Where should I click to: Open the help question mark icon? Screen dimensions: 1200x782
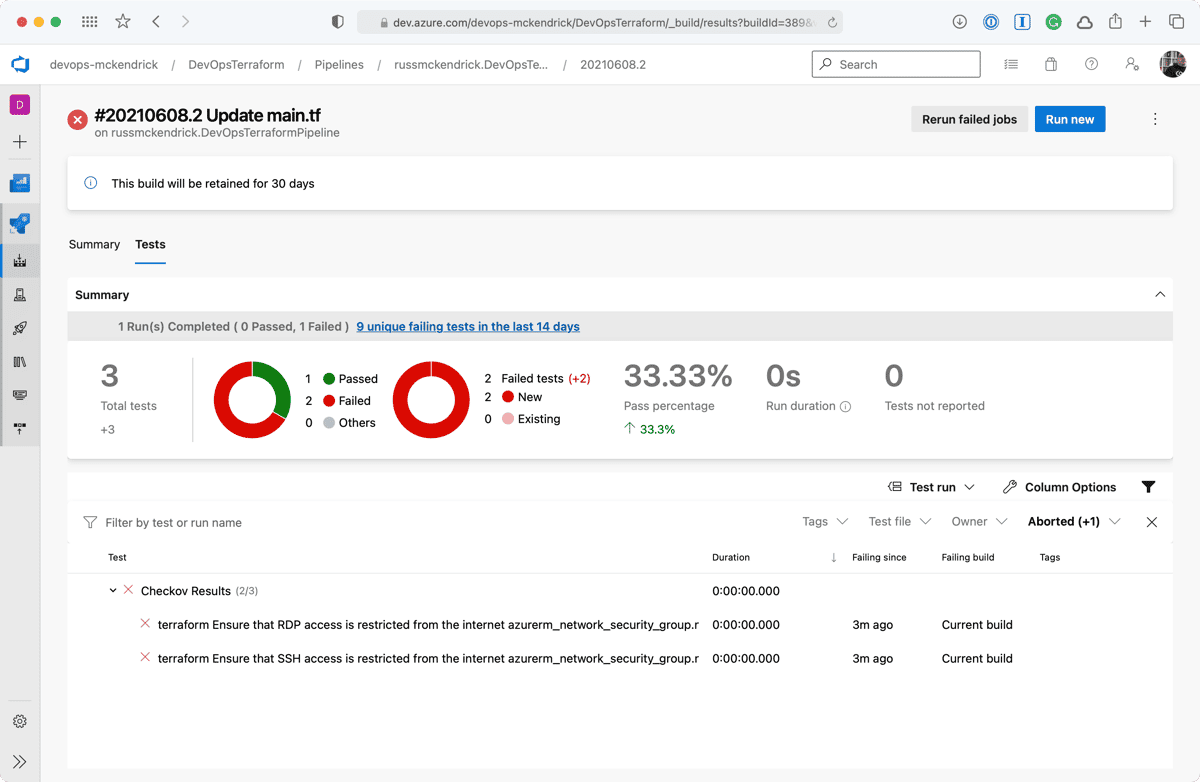click(x=1091, y=65)
